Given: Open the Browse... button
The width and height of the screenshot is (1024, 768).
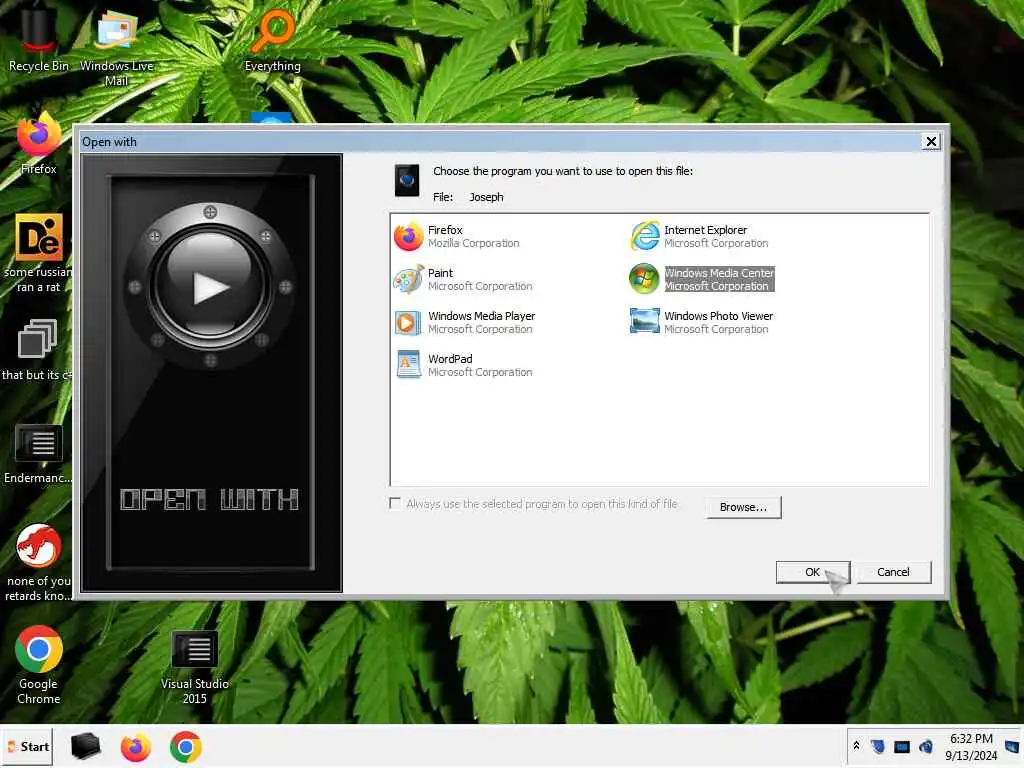Looking at the screenshot, I should (743, 507).
